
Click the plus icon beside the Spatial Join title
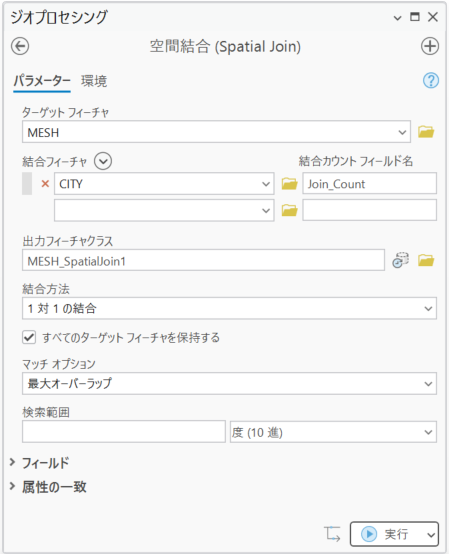[430, 46]
